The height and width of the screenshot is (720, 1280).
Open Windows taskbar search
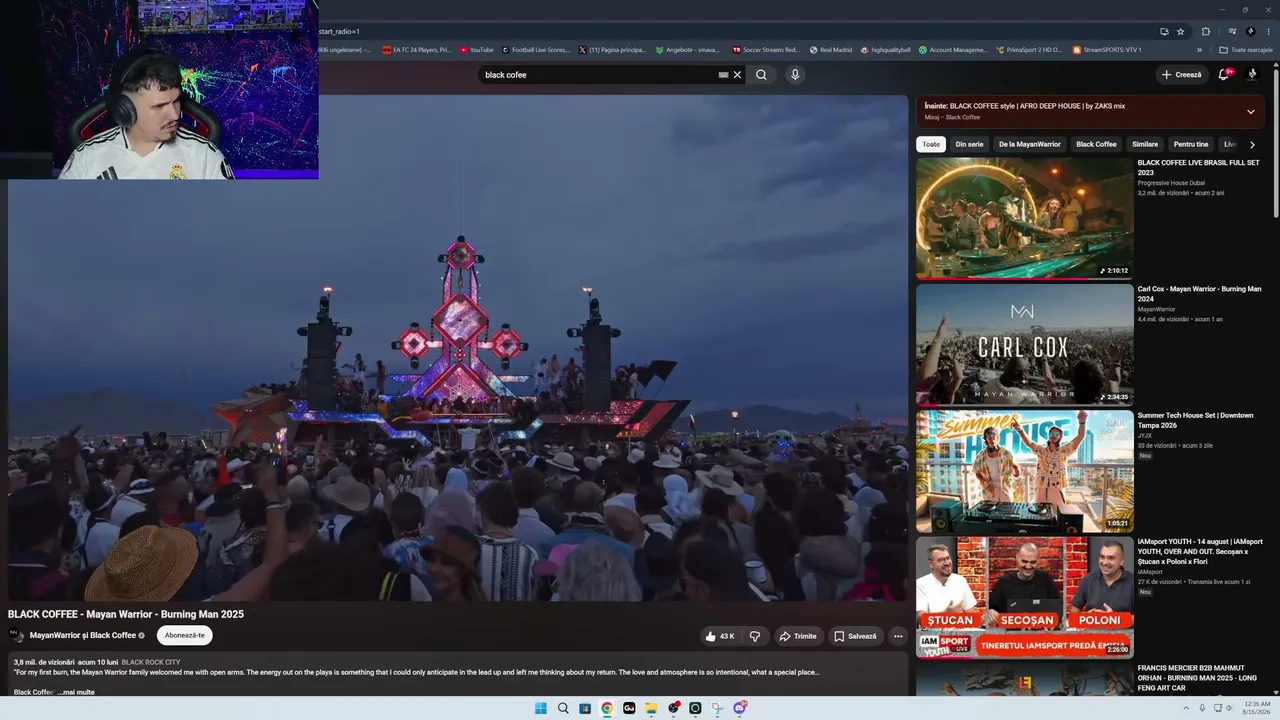click(563, 708)
